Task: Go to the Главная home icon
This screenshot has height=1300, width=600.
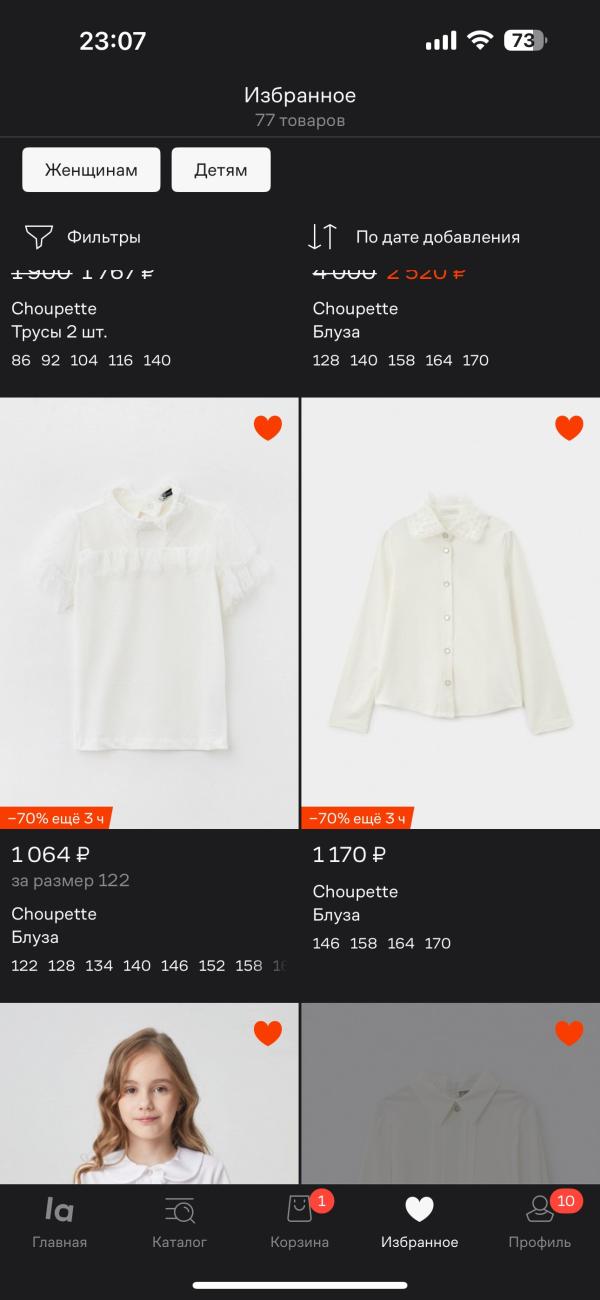Action: pos(59,1210)
